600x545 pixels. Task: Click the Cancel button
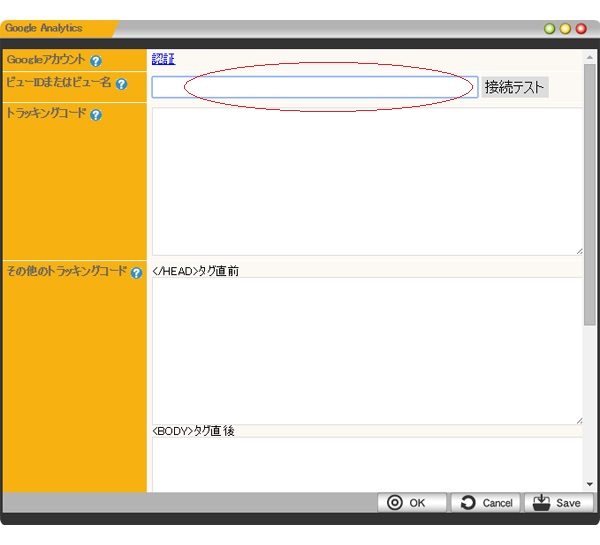click(485, 503)
